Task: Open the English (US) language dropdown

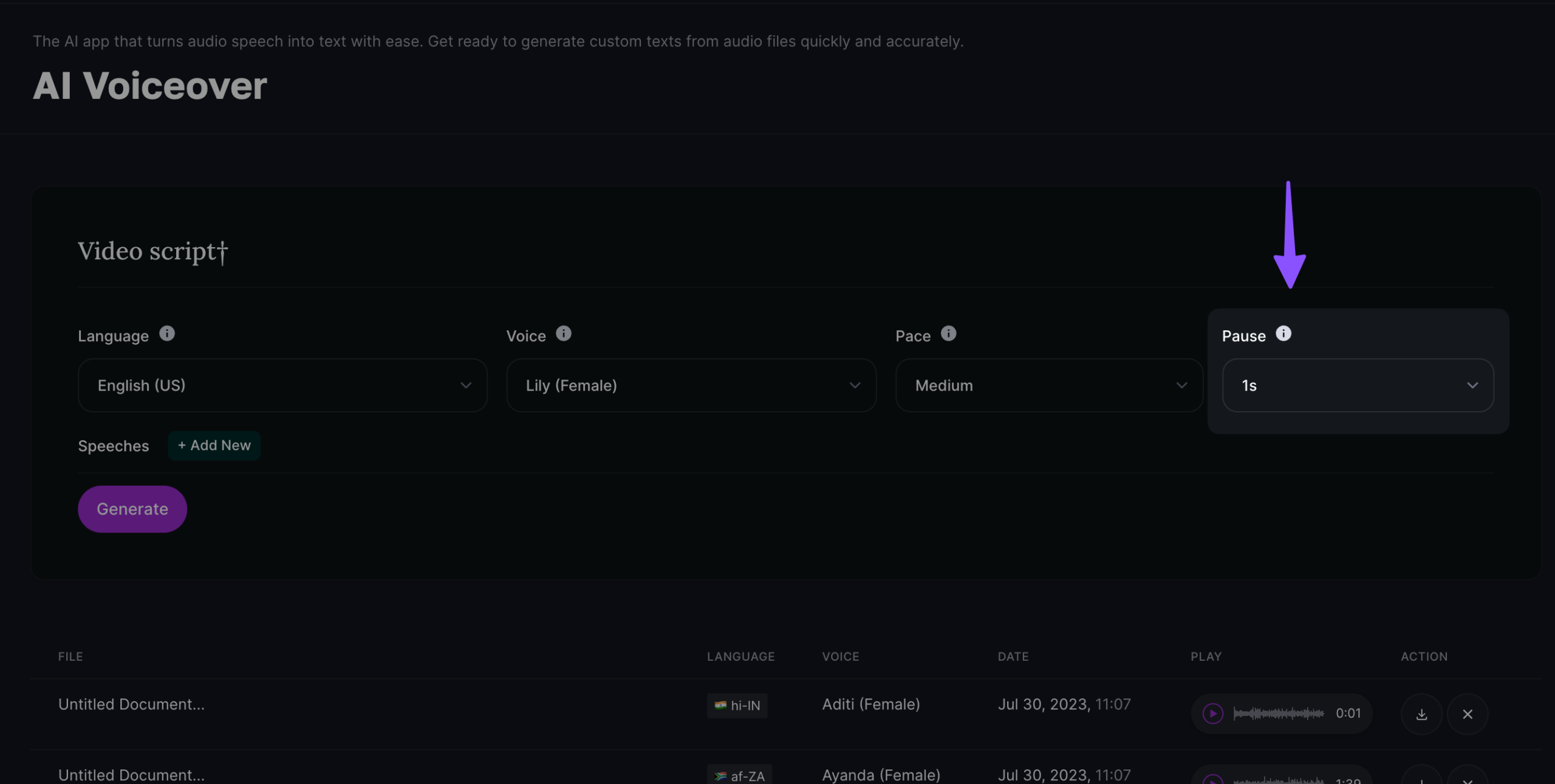Action: click(282, 386)
